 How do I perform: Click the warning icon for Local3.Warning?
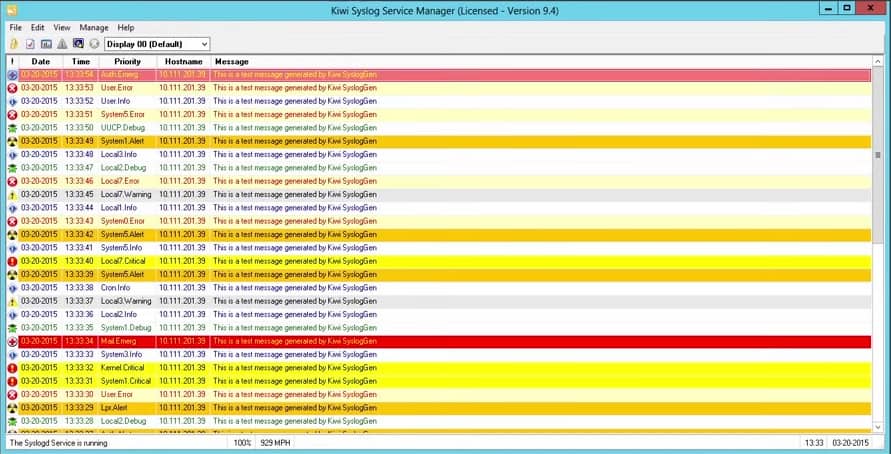click(x=13, y=302)
